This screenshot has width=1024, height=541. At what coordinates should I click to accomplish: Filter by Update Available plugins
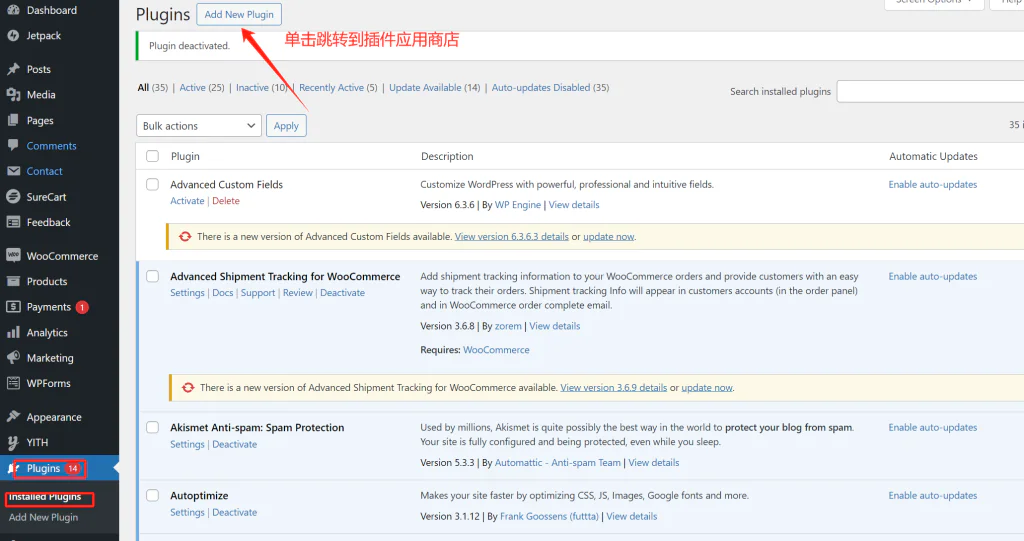click(434, 88)
